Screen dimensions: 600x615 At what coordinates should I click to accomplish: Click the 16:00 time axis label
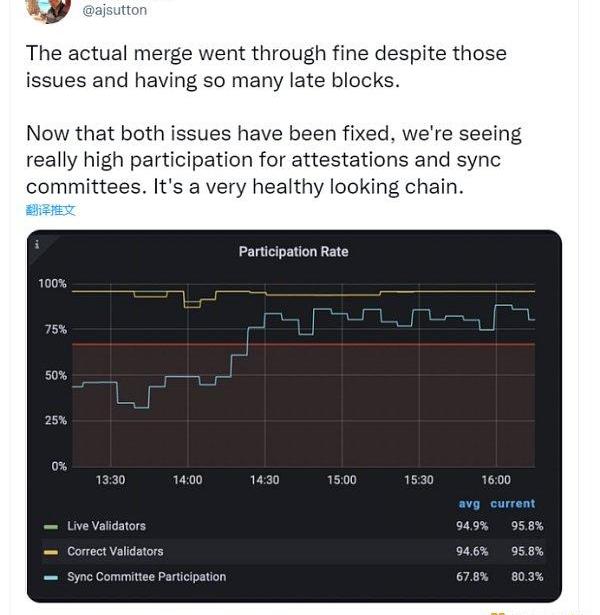tap(495, 480)
